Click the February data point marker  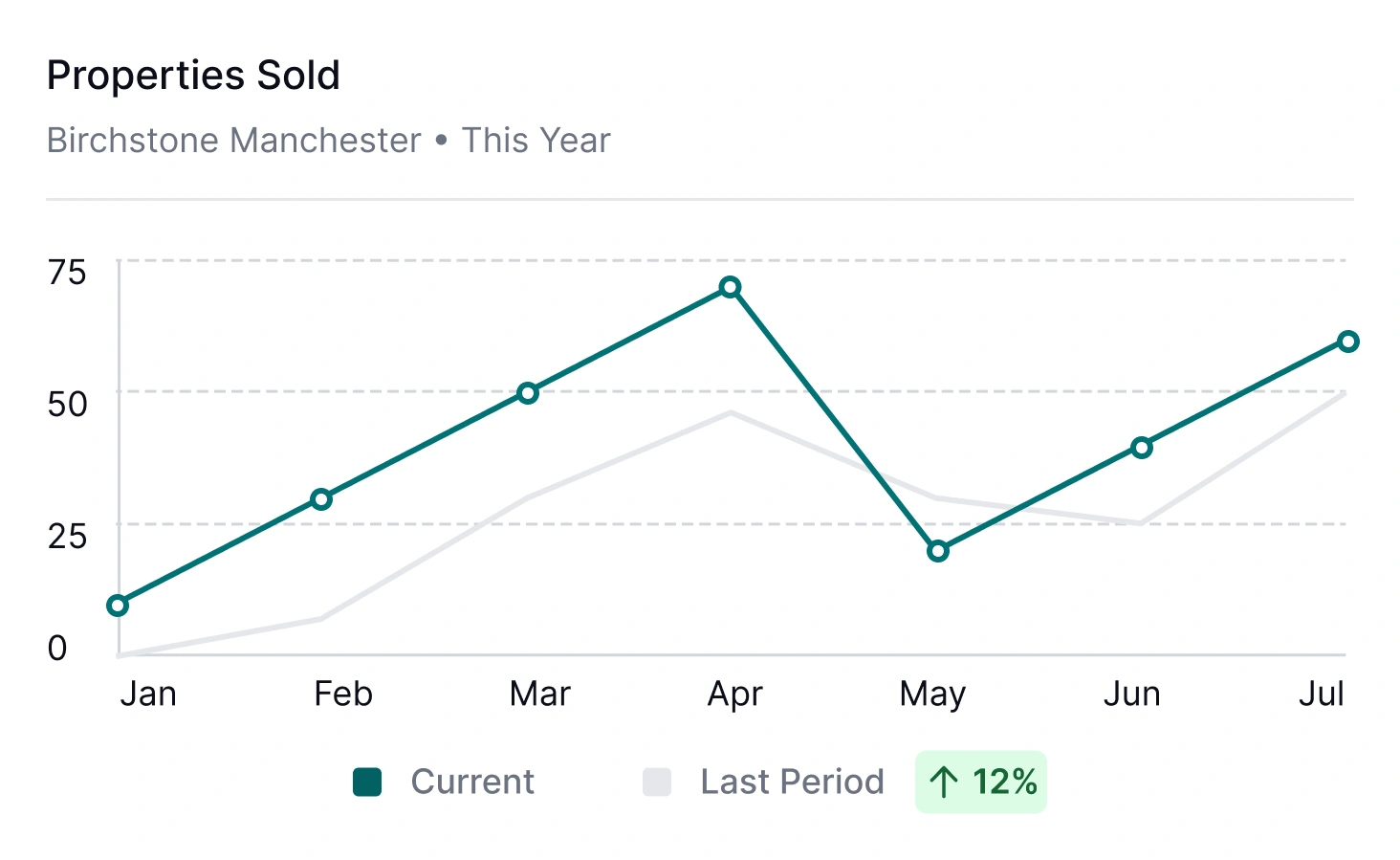click(x=321, y=499)
